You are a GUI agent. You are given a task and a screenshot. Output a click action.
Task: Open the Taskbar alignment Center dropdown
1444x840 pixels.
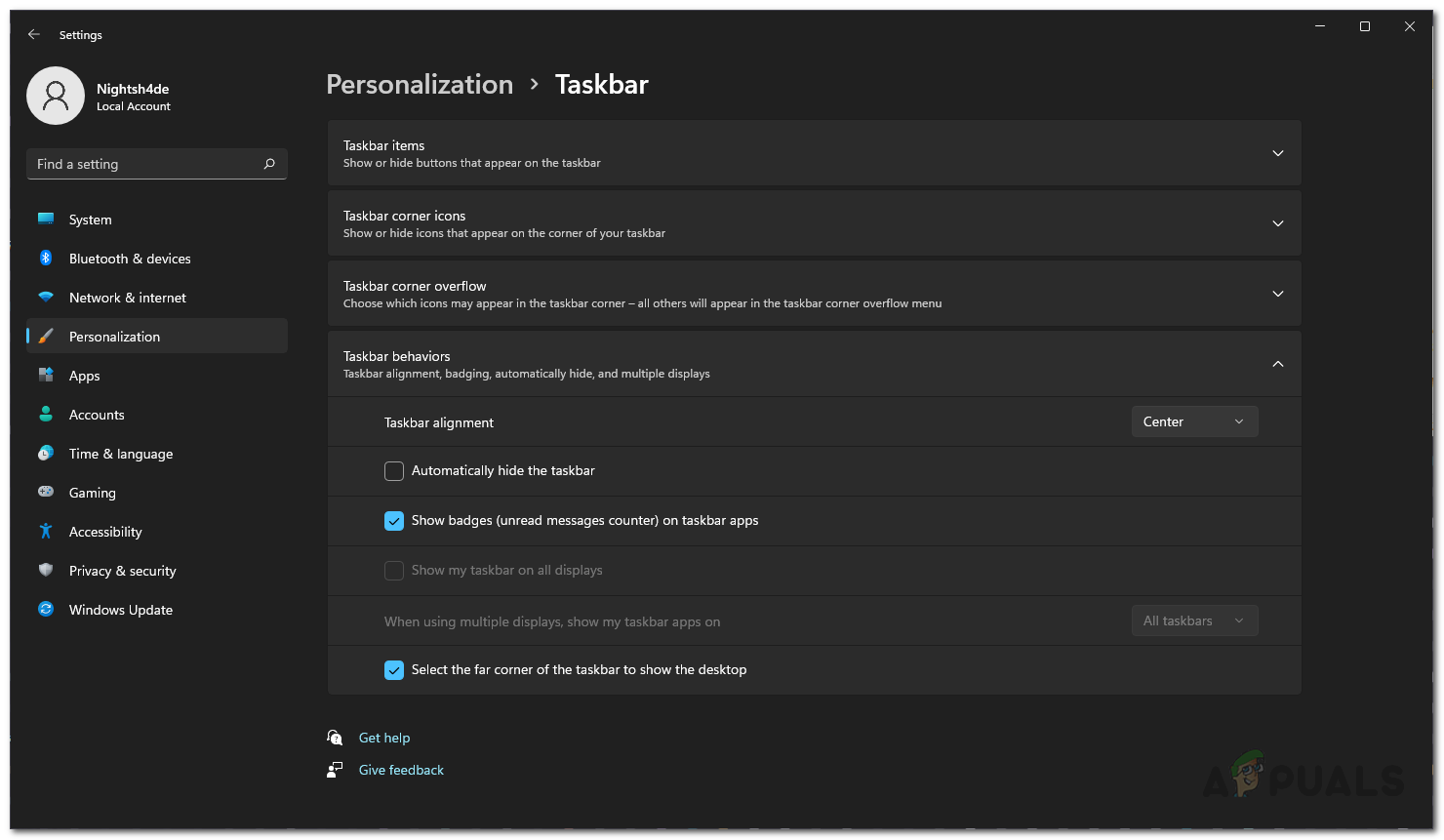point(1194,421)
